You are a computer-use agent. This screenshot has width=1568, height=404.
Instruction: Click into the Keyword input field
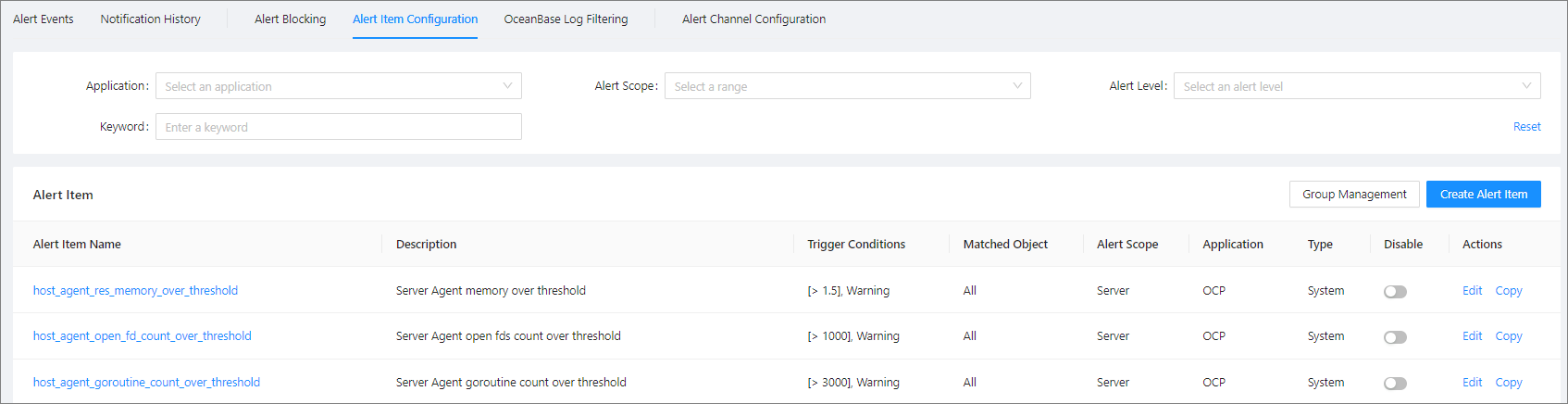[338, 127]
